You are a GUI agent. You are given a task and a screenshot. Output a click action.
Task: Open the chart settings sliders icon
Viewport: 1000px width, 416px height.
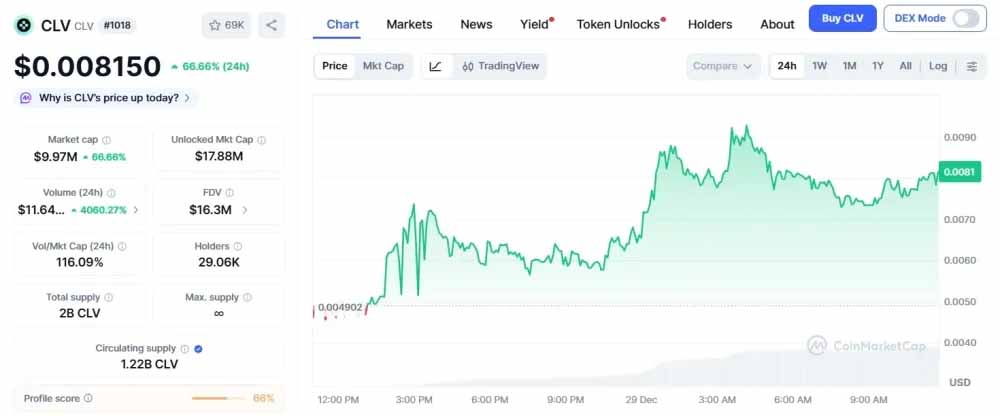972,66
